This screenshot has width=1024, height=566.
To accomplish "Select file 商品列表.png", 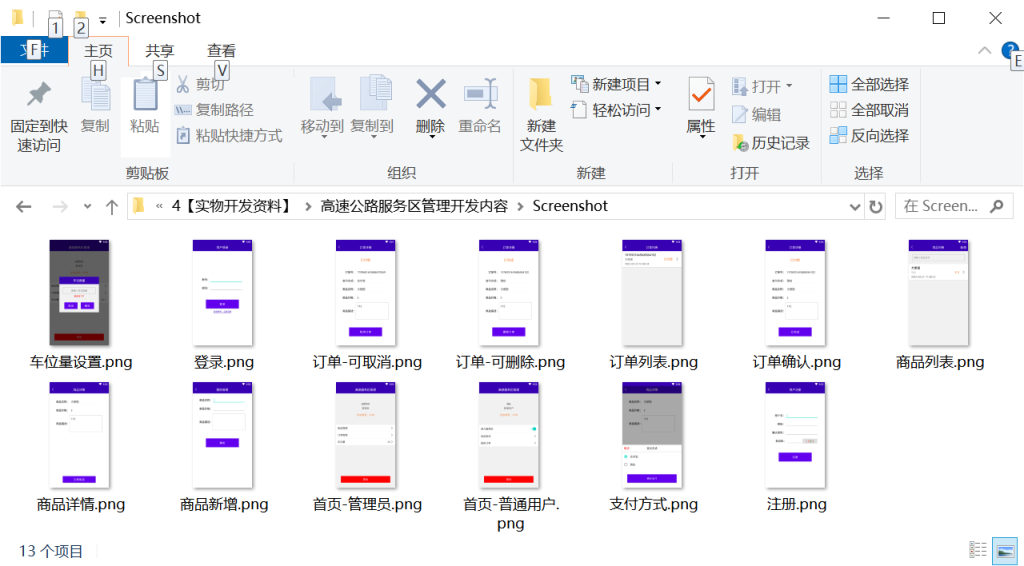I will coord(940,305).
